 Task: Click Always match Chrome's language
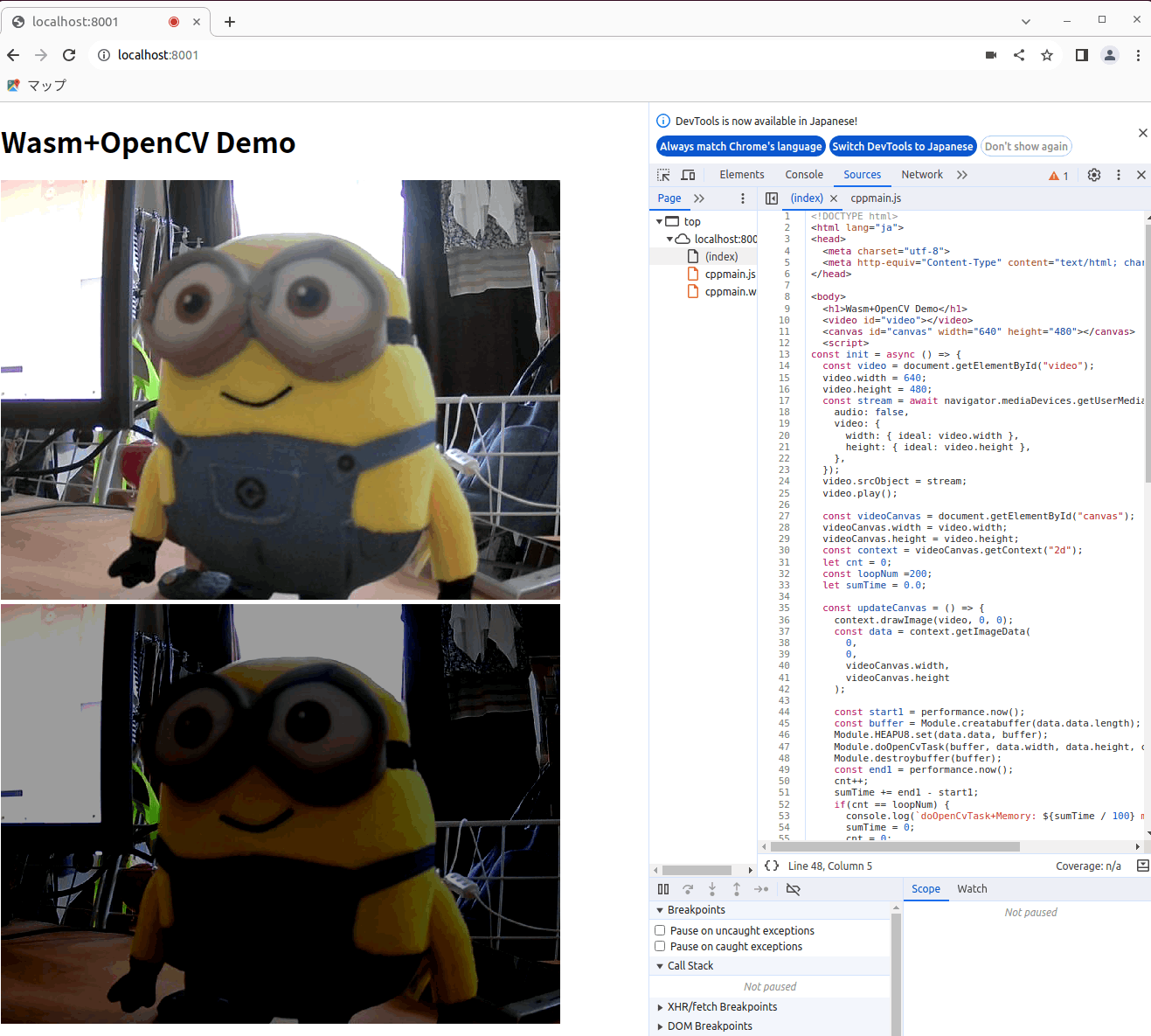point(741,147)
